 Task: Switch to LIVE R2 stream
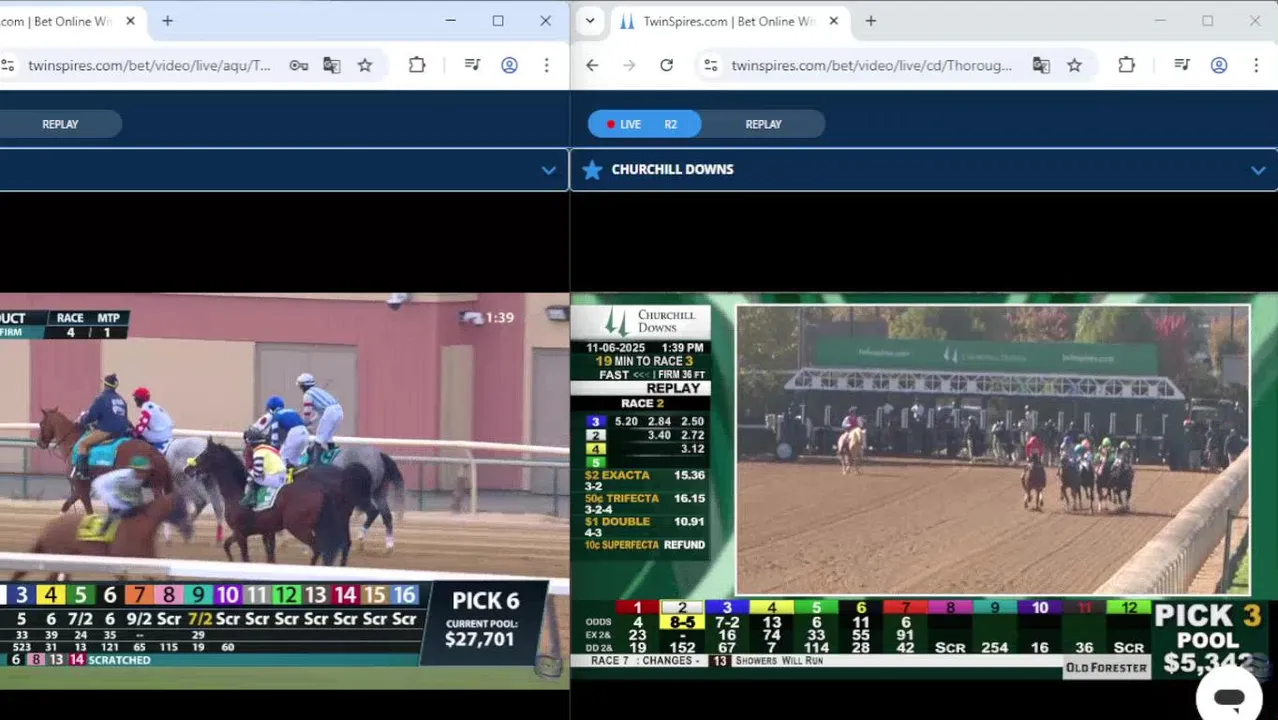tap(644, 124)
